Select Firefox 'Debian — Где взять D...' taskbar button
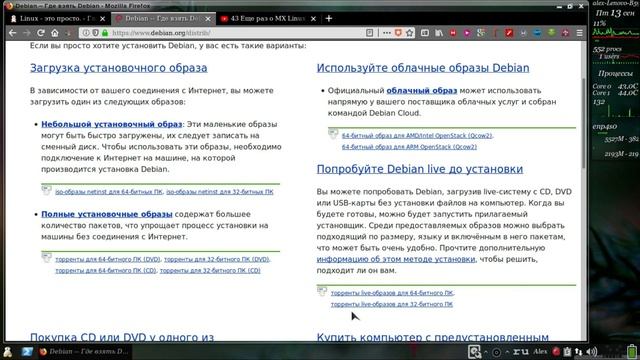 click(84, 351)
